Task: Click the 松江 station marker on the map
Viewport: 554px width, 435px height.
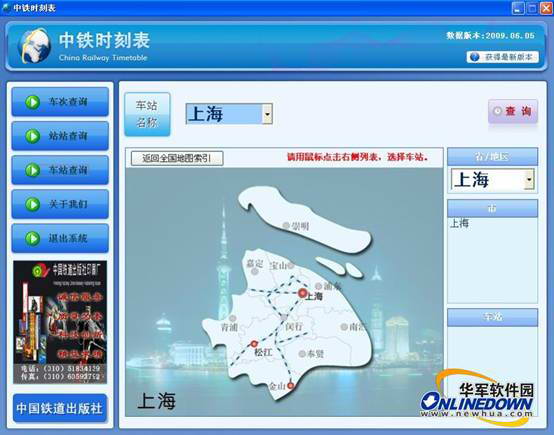Action: [254, 343]
